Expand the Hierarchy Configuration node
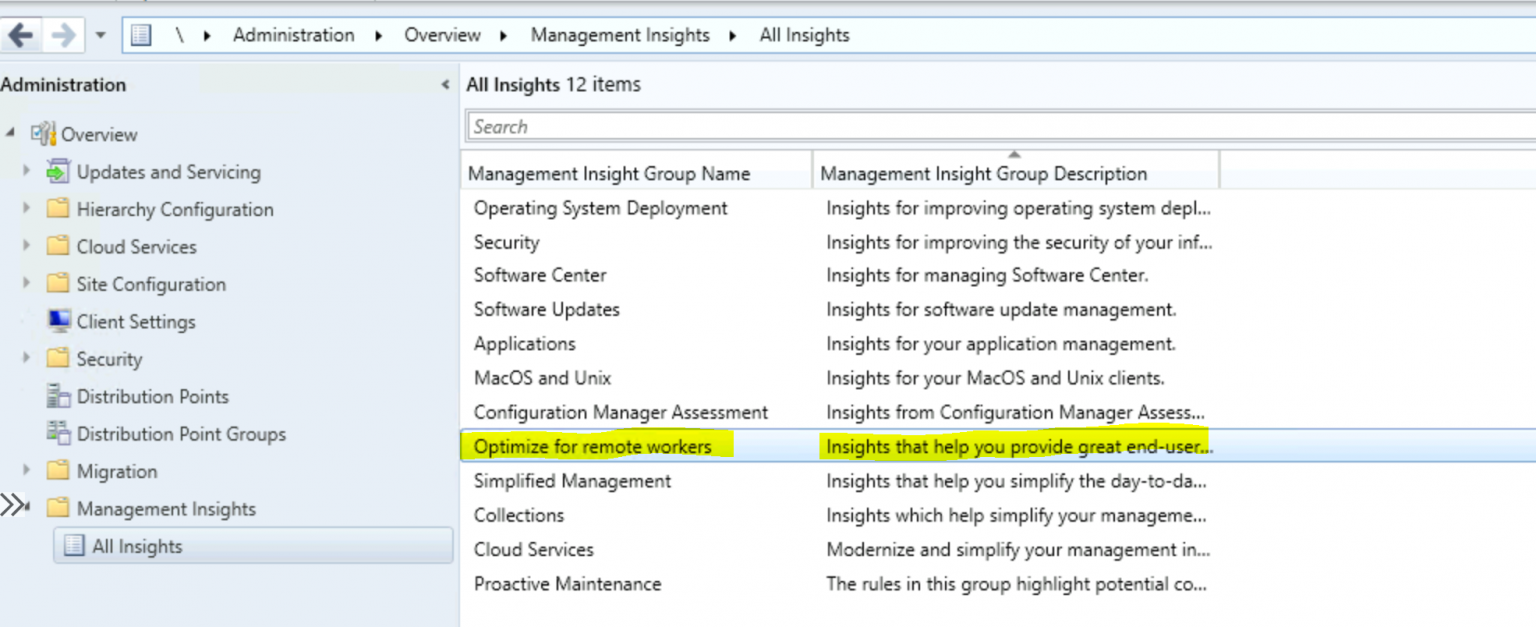The image size is (1536, 627). click(x=26, y=209)
